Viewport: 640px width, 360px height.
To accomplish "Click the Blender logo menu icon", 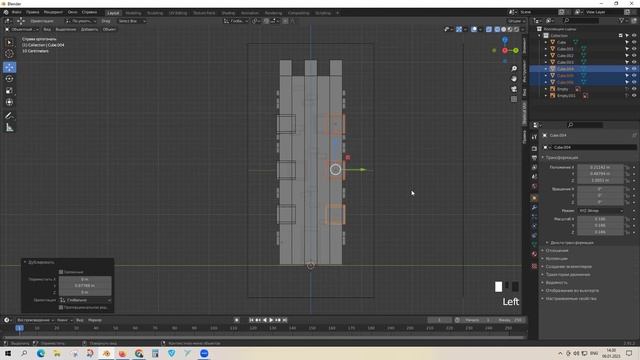I will pos(6,12).
